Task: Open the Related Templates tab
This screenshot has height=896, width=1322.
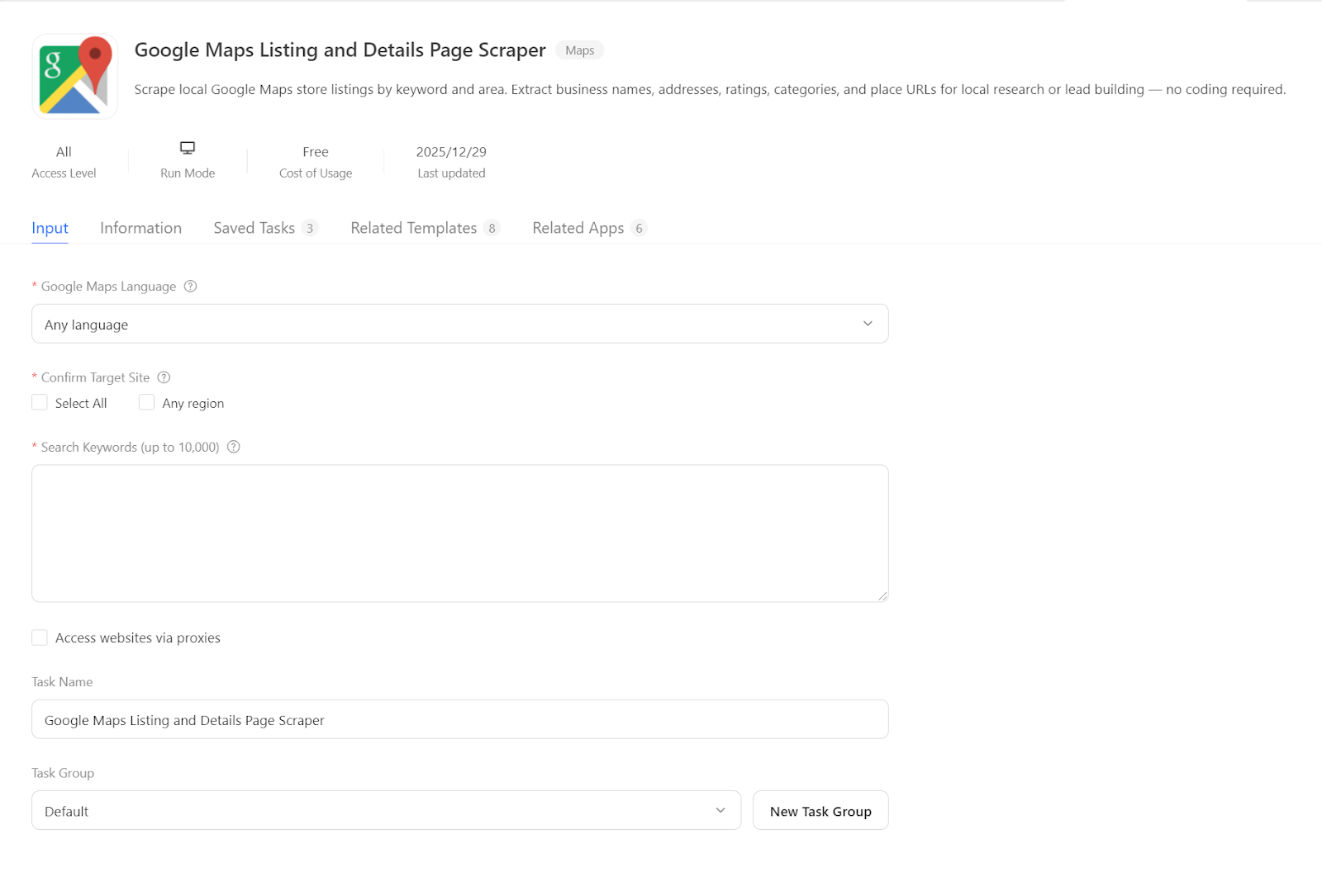Action: [x=413, y=228]
